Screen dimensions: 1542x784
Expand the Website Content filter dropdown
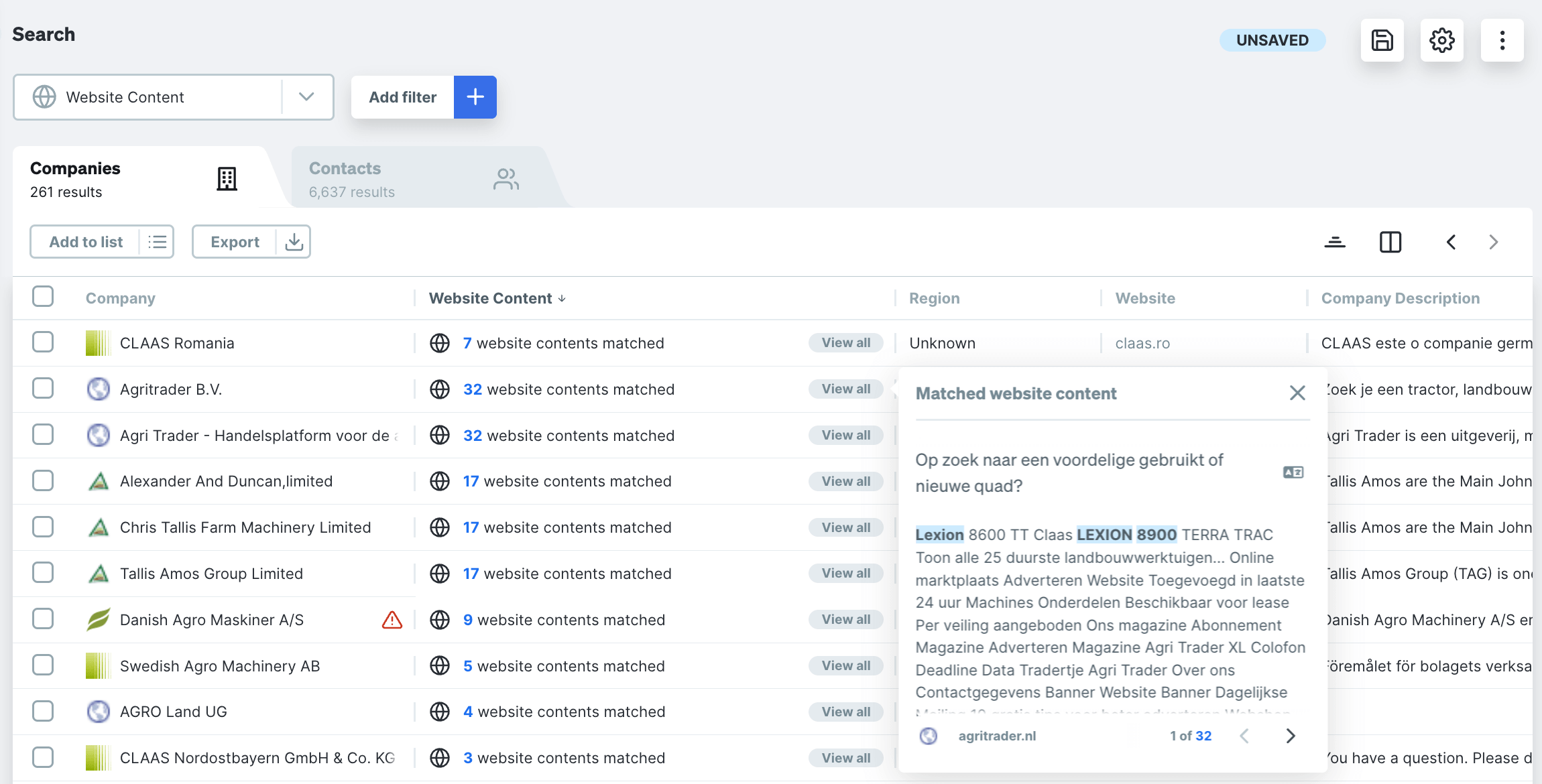(307, 97)
